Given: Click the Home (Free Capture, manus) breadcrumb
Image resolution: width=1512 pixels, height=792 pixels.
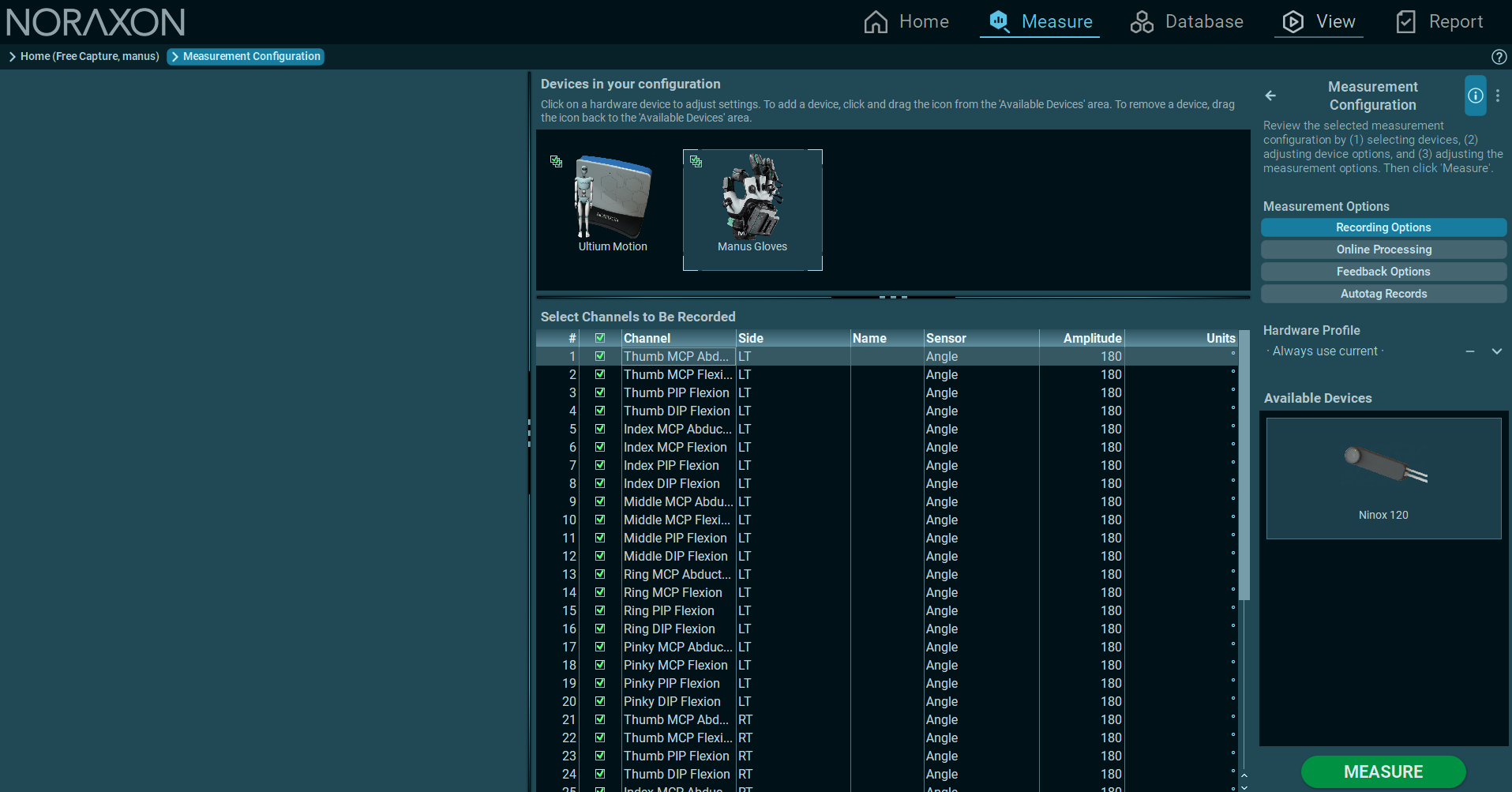Looking at the screenshot, I should (x=84, y=56).
